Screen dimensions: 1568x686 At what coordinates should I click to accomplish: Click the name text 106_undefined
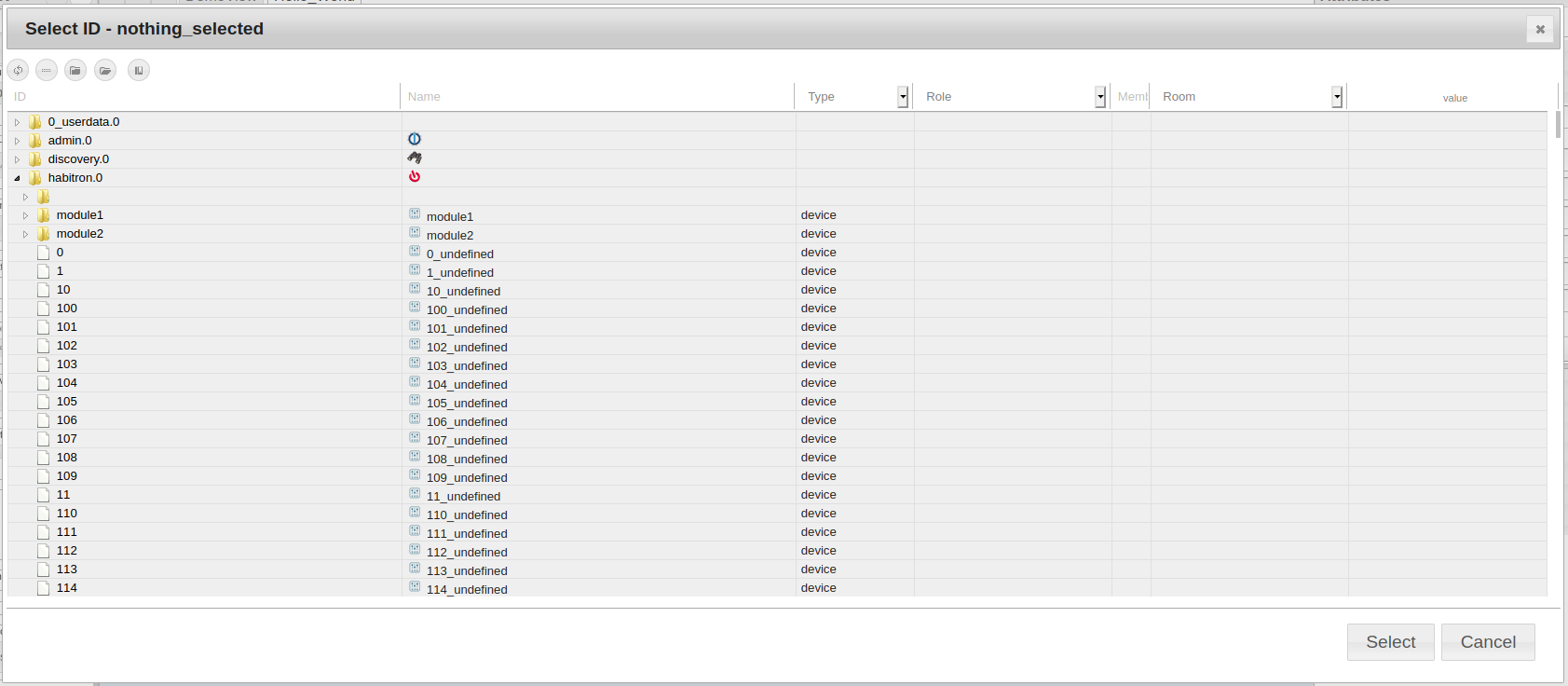pyautogui.click(x=467, y=422)
